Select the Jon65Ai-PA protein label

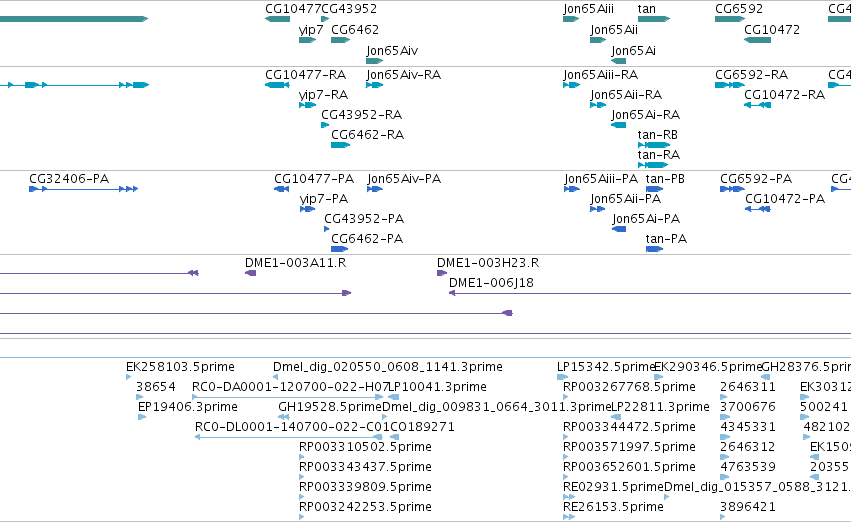646,219
